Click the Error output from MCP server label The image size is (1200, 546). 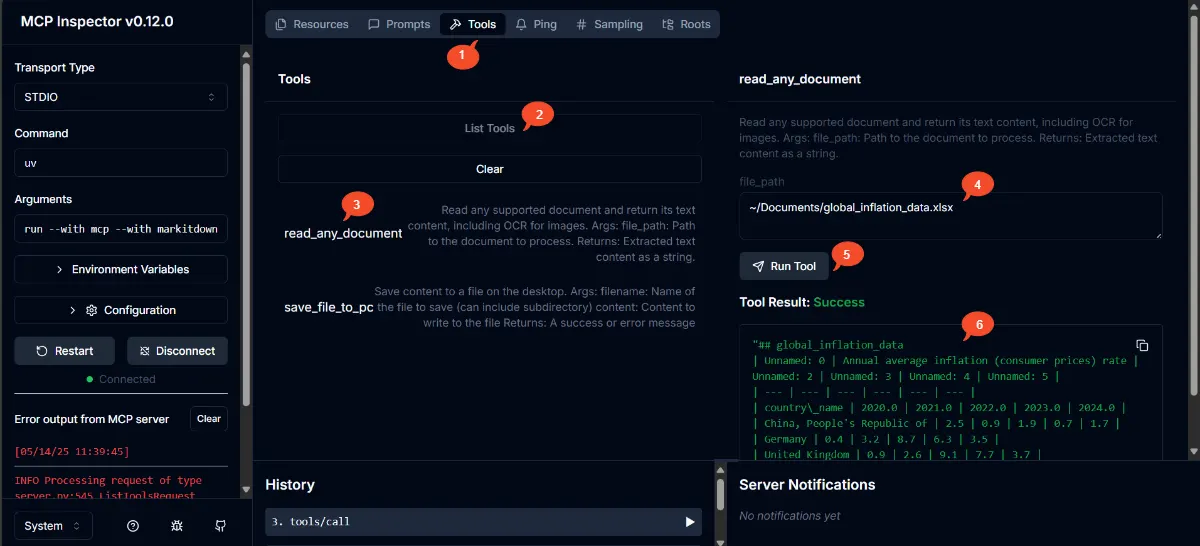pyautogui.click(x=92, y=419)
